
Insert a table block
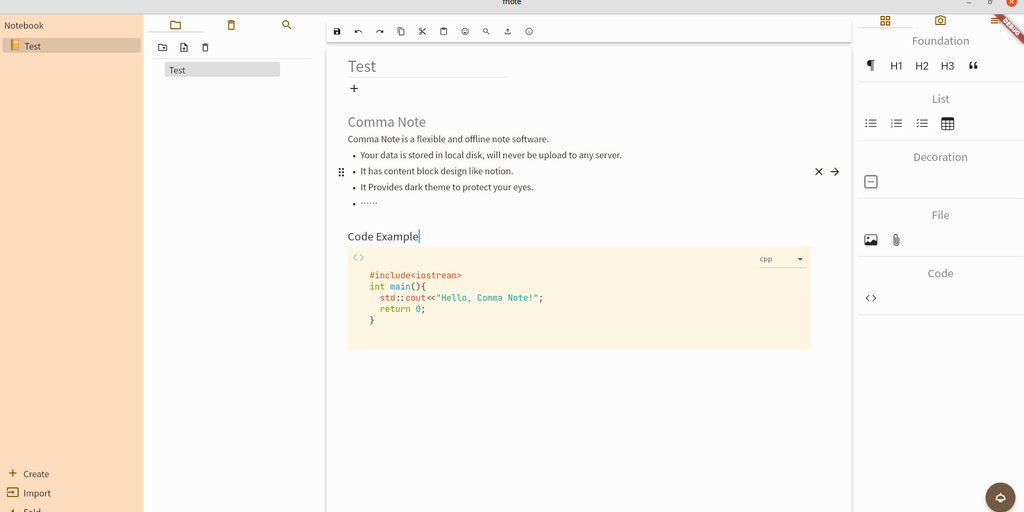tap(947, 124)
